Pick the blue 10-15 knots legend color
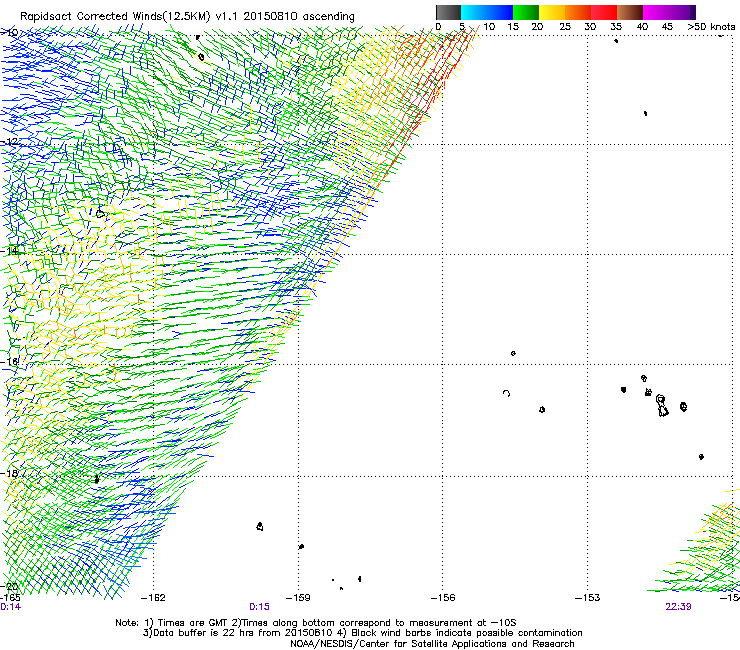Viewport: 740px width, 650px height. click(x=500, y=12)
